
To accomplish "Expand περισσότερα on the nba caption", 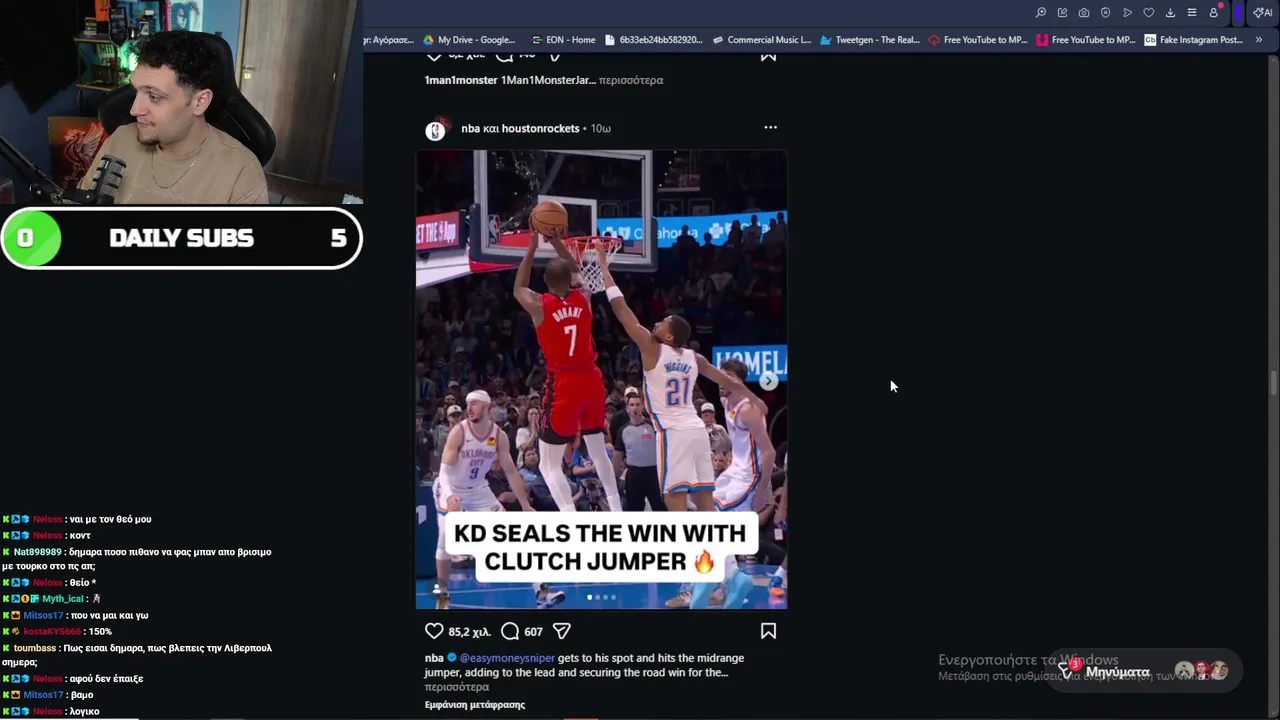I will pos(457,688).
